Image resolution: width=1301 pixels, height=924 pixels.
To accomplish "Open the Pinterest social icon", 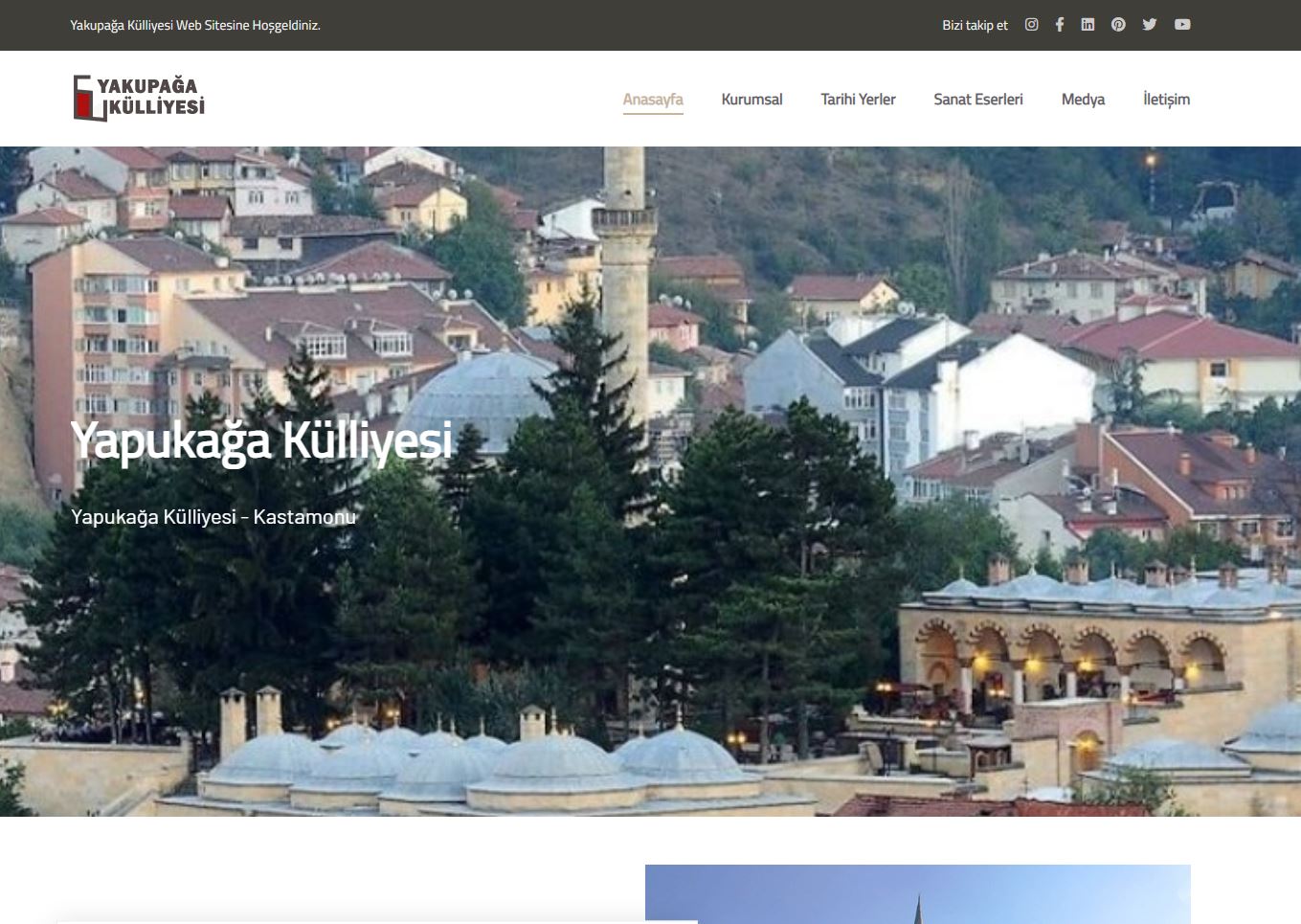I will click(1118, 25).
